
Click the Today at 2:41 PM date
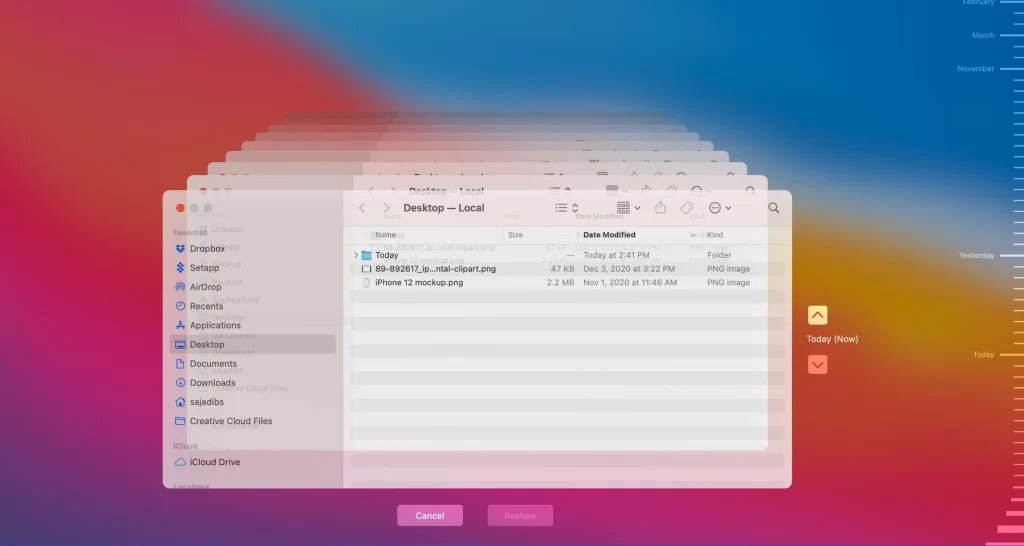tap(616, 255)
